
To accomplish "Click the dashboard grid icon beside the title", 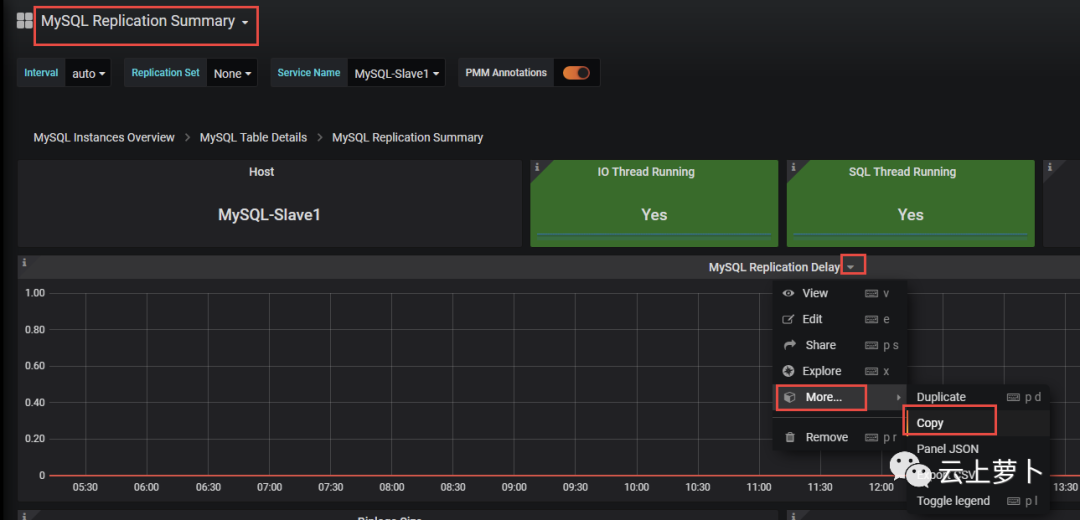I will click(x=25, y=21).
